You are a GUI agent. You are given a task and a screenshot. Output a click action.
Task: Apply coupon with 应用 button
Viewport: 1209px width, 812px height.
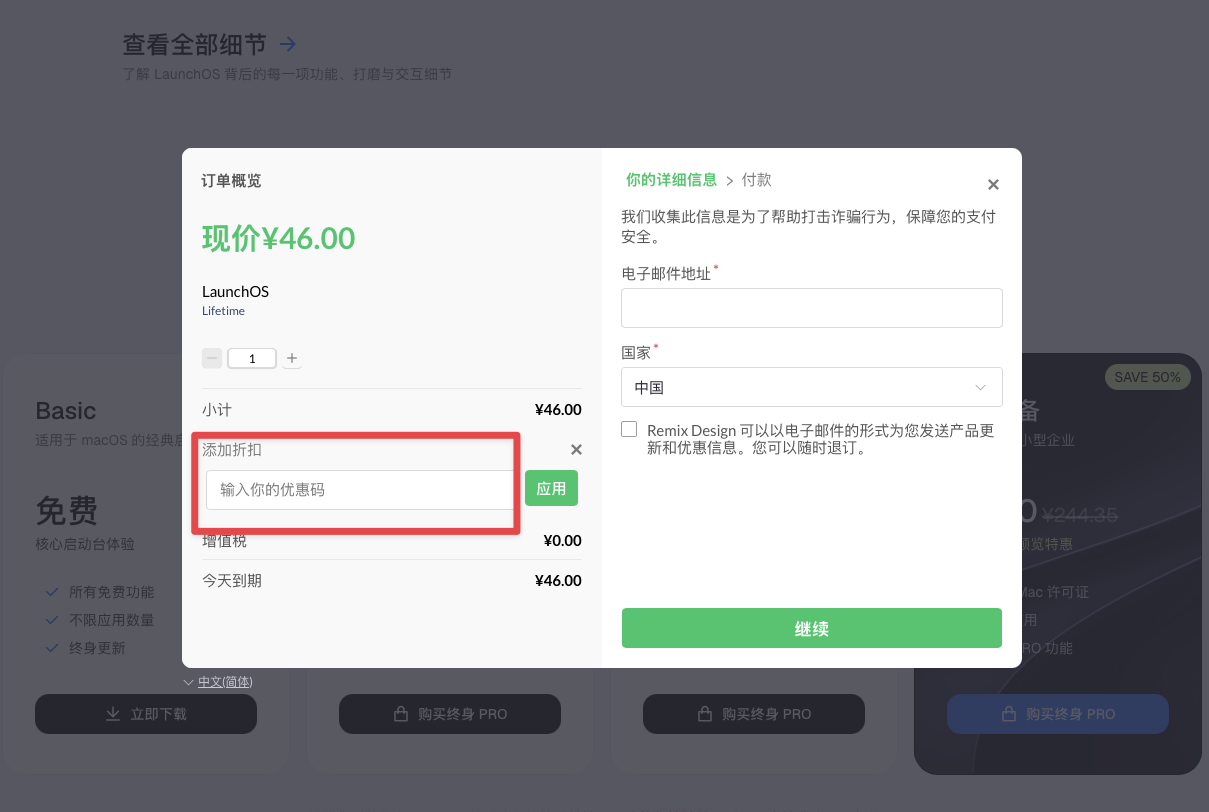click(x=551, y=488)
